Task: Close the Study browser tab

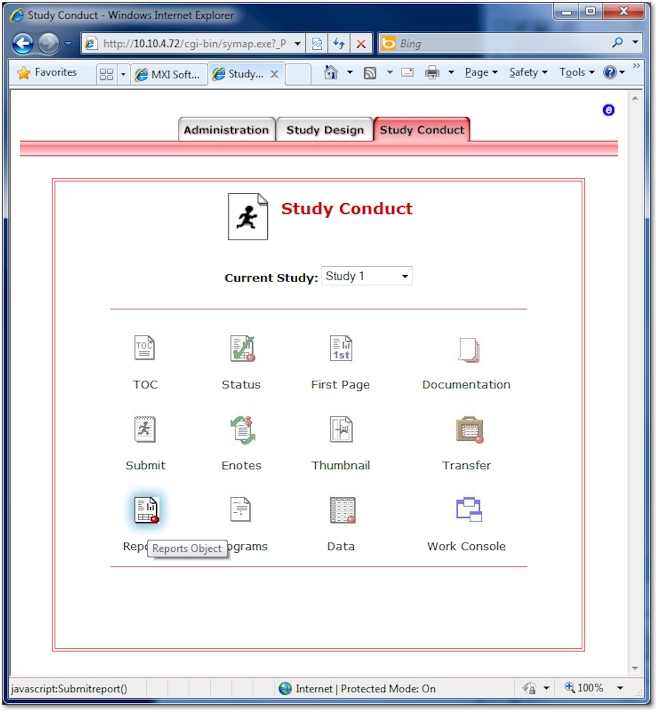Action: click(x=274, y=74)
